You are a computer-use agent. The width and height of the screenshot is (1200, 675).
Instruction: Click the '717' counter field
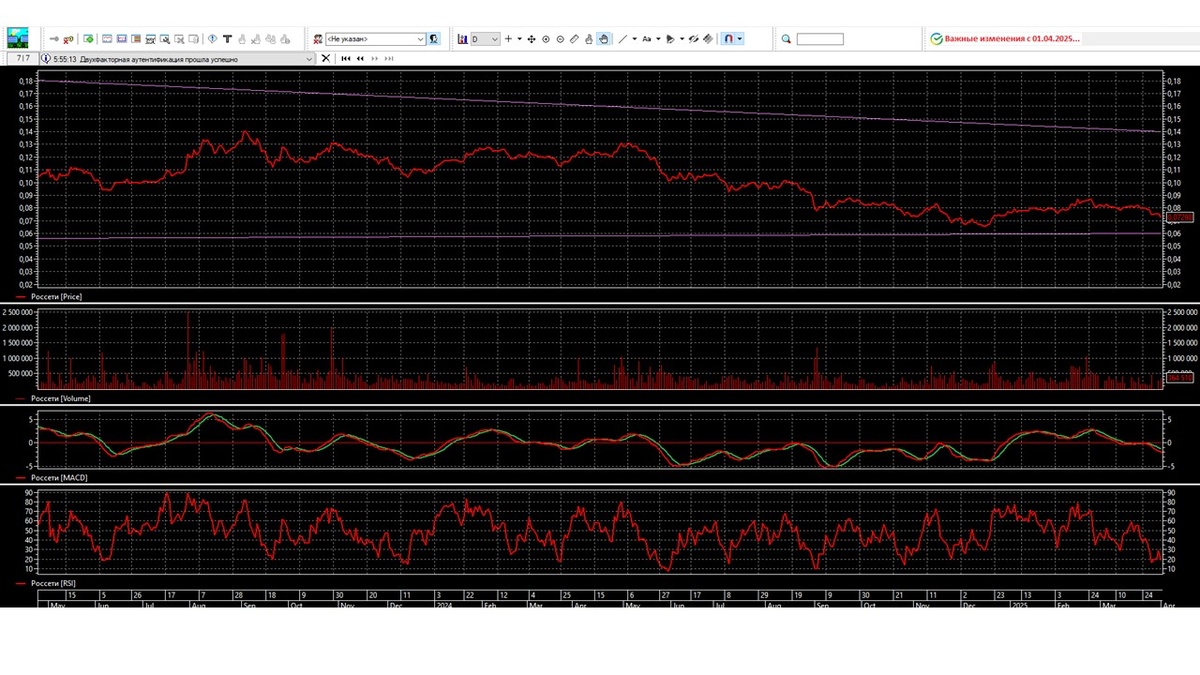[22, 59]
